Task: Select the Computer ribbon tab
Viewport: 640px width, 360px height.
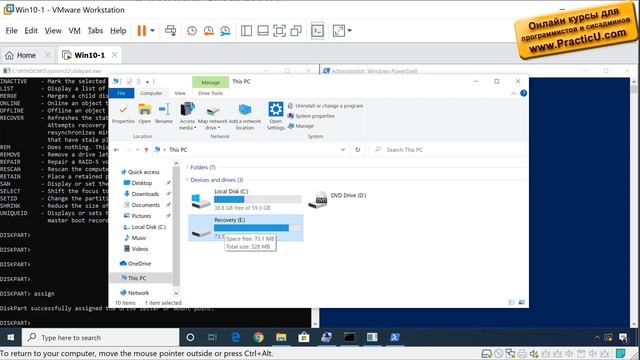Action: 151,93
